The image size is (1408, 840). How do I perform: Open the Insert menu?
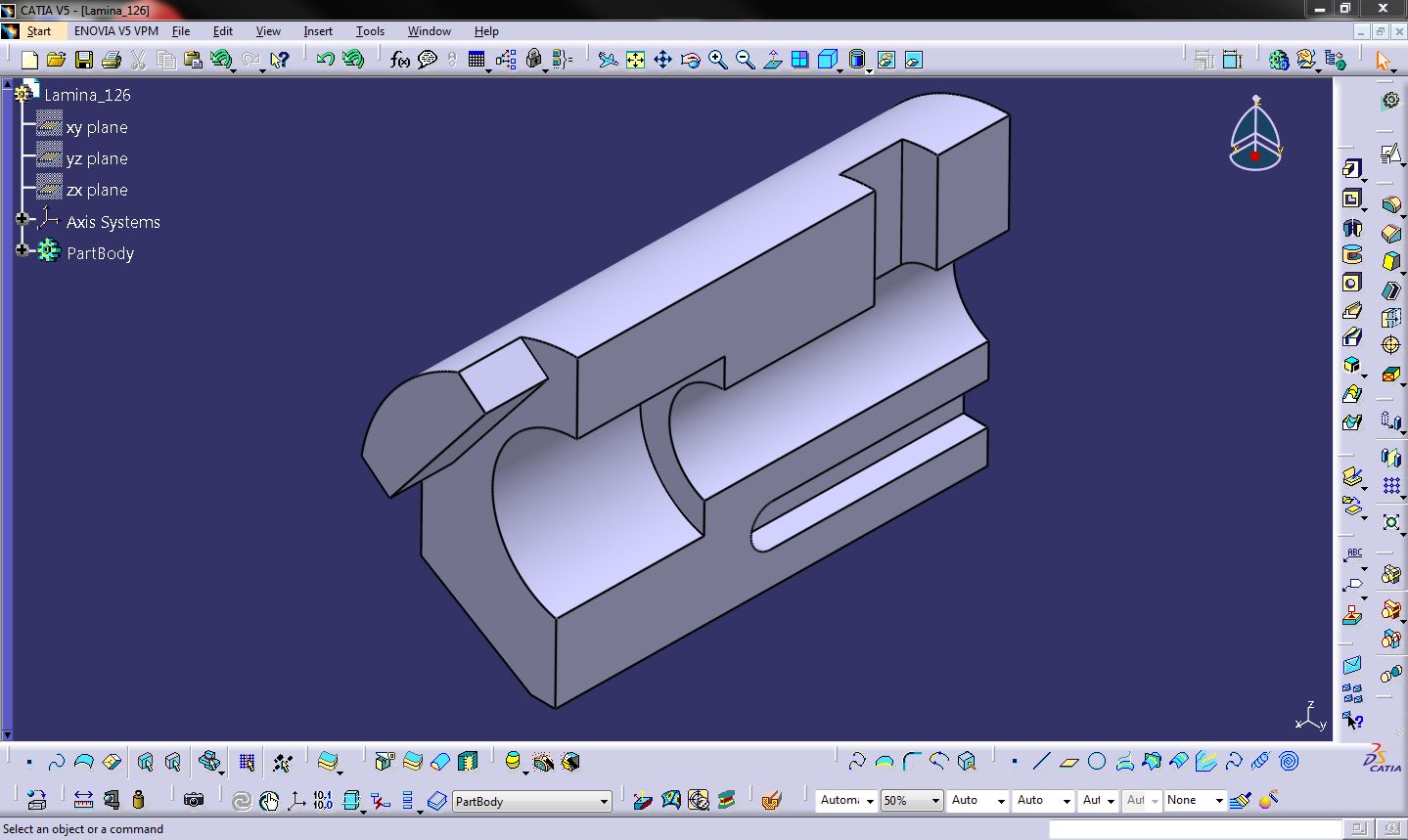pos(318,31)
